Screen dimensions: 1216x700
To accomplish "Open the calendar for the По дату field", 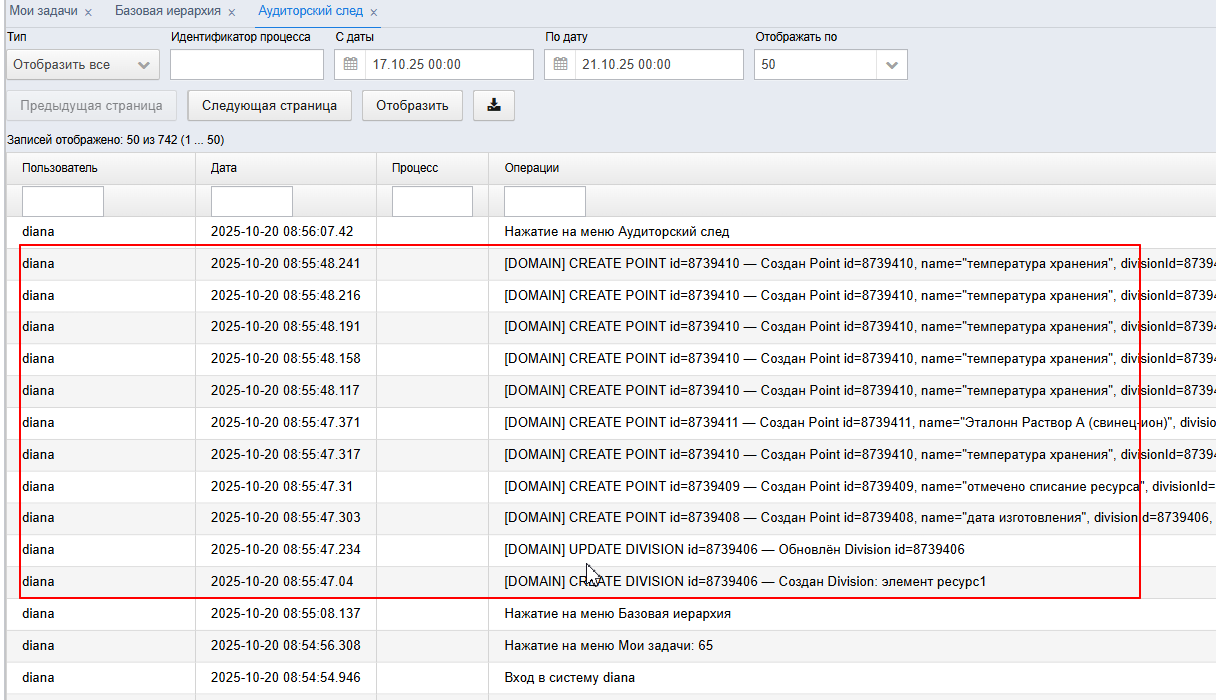I will [560, 64].
